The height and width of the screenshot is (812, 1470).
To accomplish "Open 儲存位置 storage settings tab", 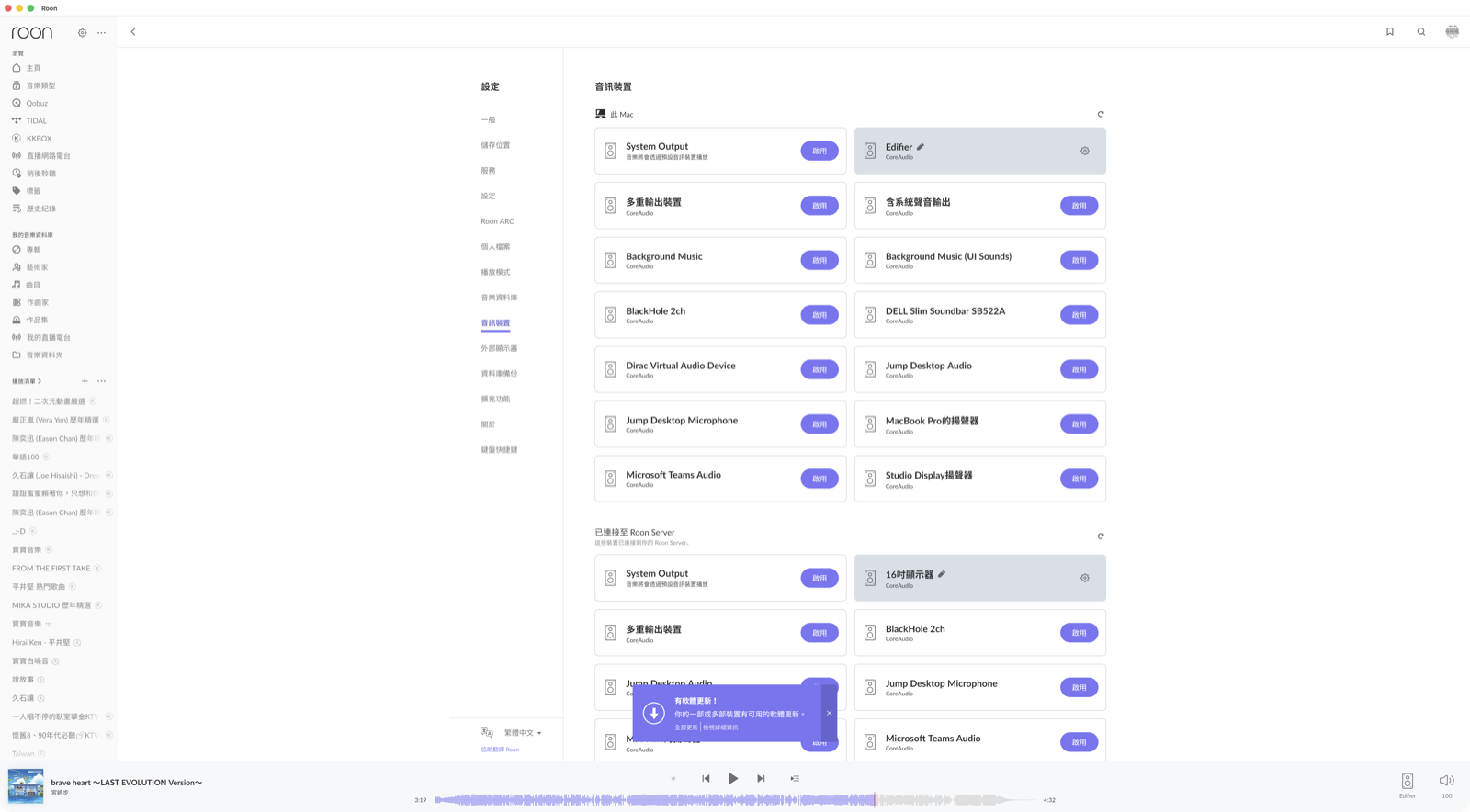I will [x=495, y=145].
